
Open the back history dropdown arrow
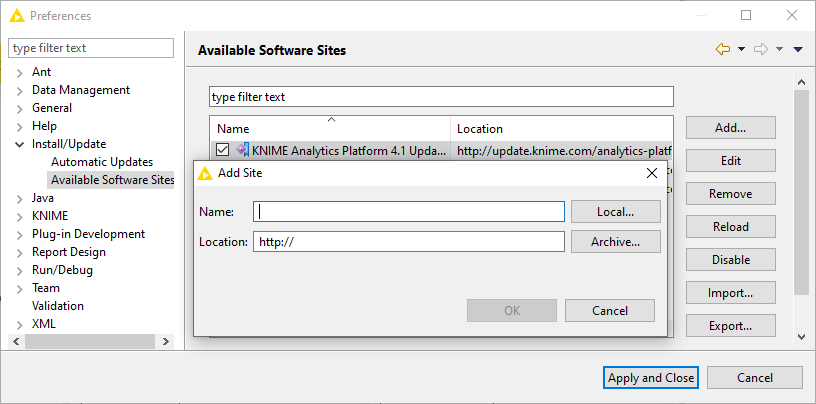pyautogui.click(x=741, y=49)
